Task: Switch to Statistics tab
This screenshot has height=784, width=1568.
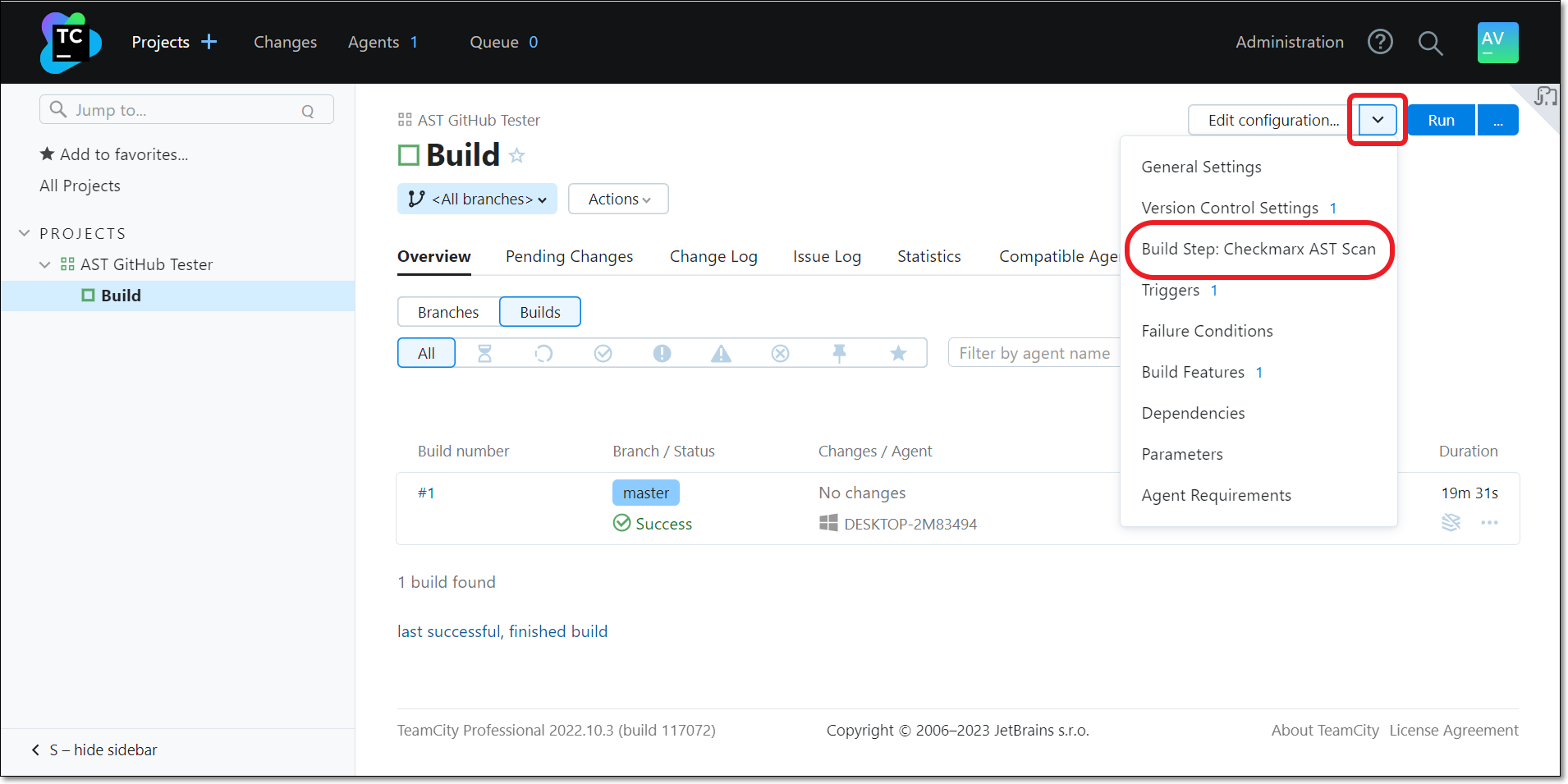Action: pos(928,256)
